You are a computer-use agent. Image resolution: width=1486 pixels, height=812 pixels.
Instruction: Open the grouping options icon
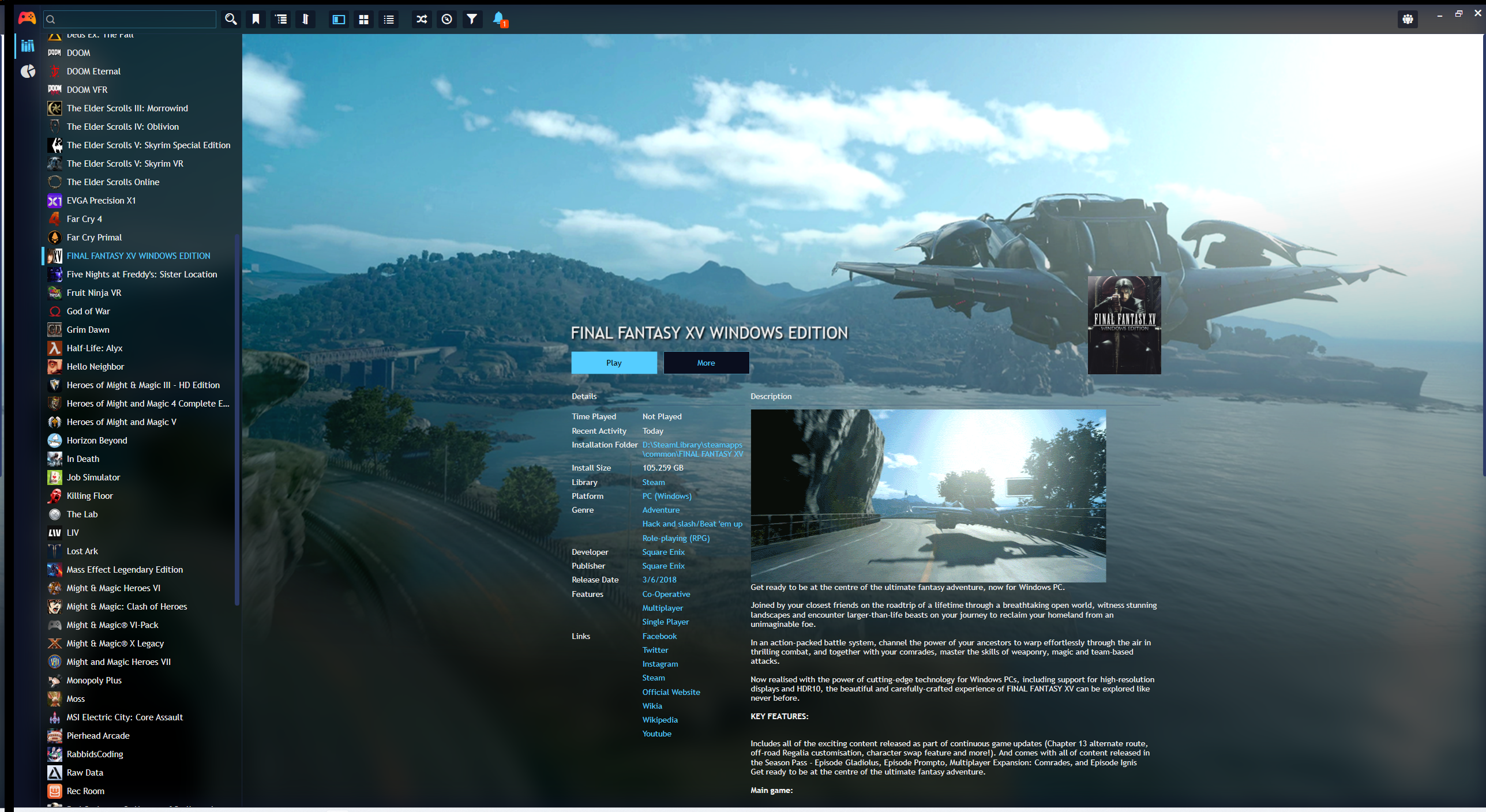click(x=281, y=19)
